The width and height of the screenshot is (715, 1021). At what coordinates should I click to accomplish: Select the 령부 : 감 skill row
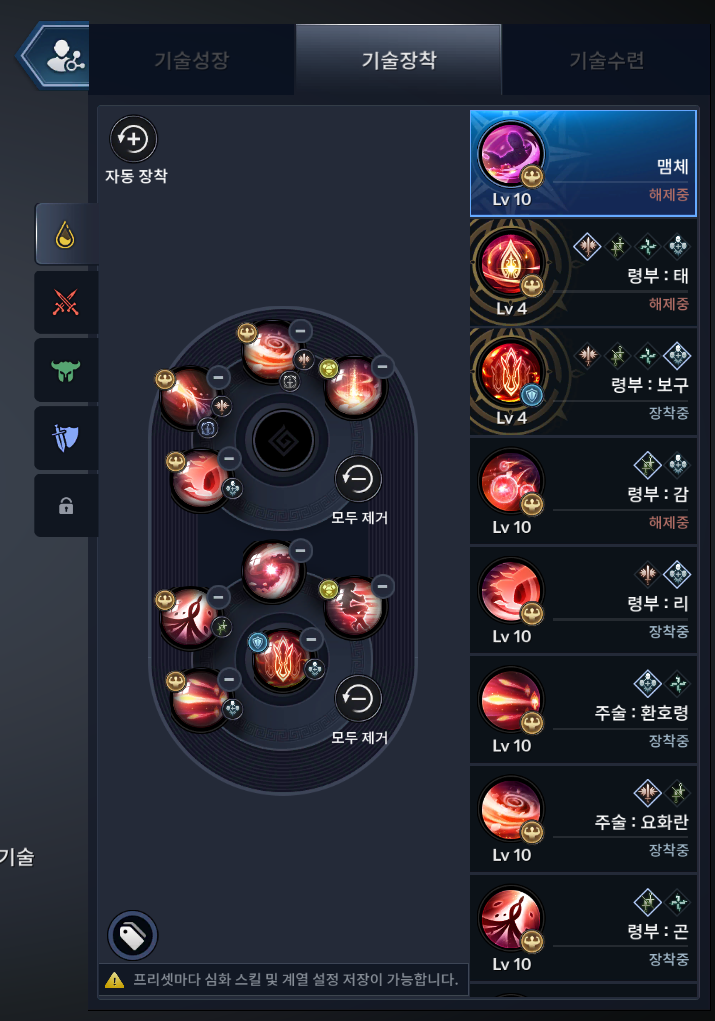point(583,491)
